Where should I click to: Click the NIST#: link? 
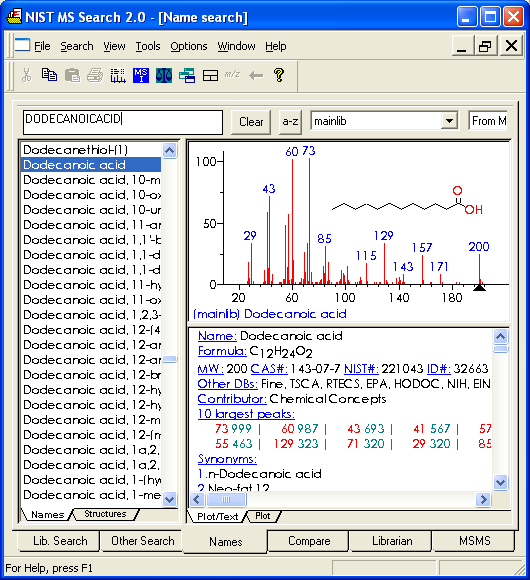tap(361, 369)
